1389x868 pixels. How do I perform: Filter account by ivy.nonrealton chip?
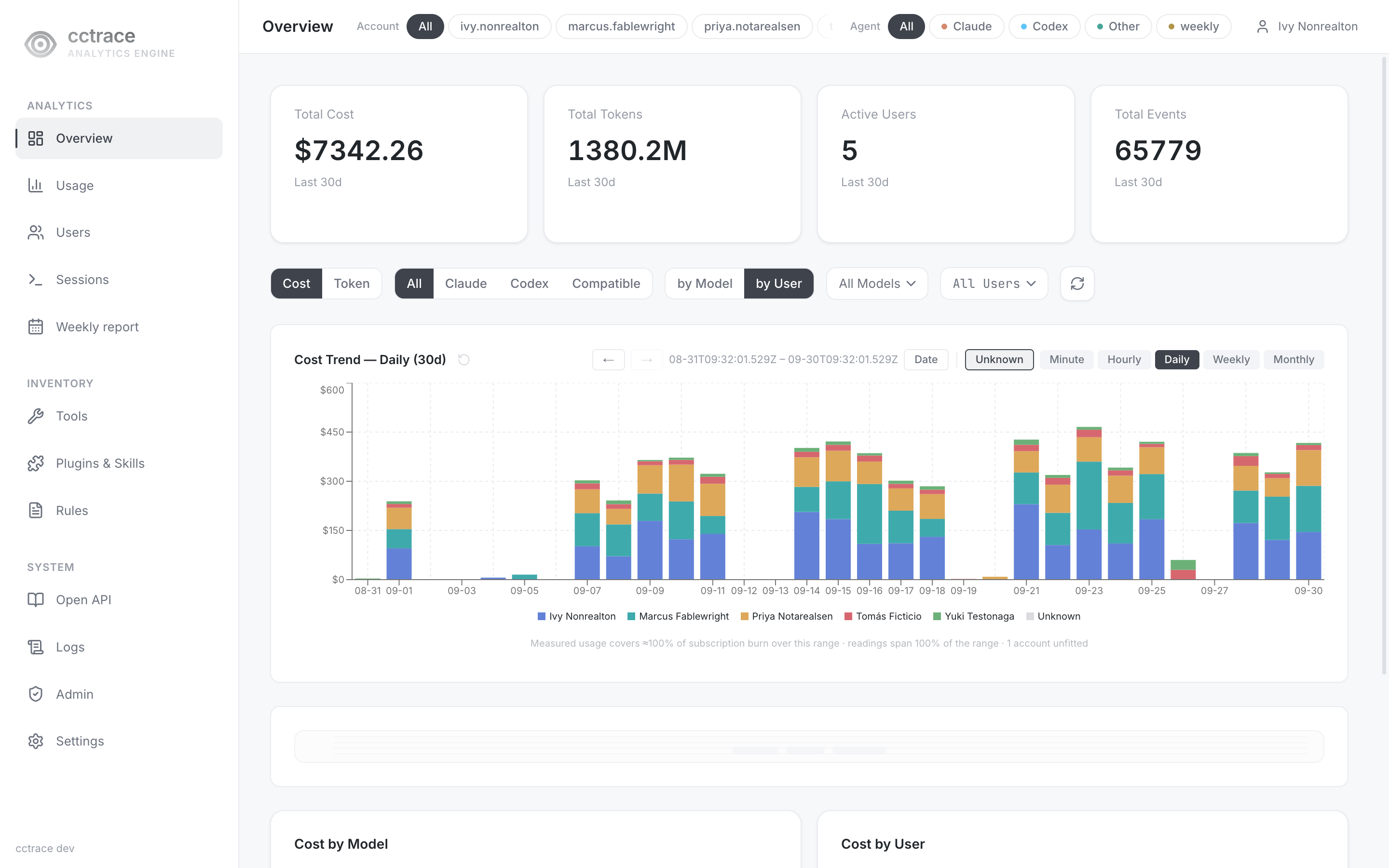(x=499, y=27)
